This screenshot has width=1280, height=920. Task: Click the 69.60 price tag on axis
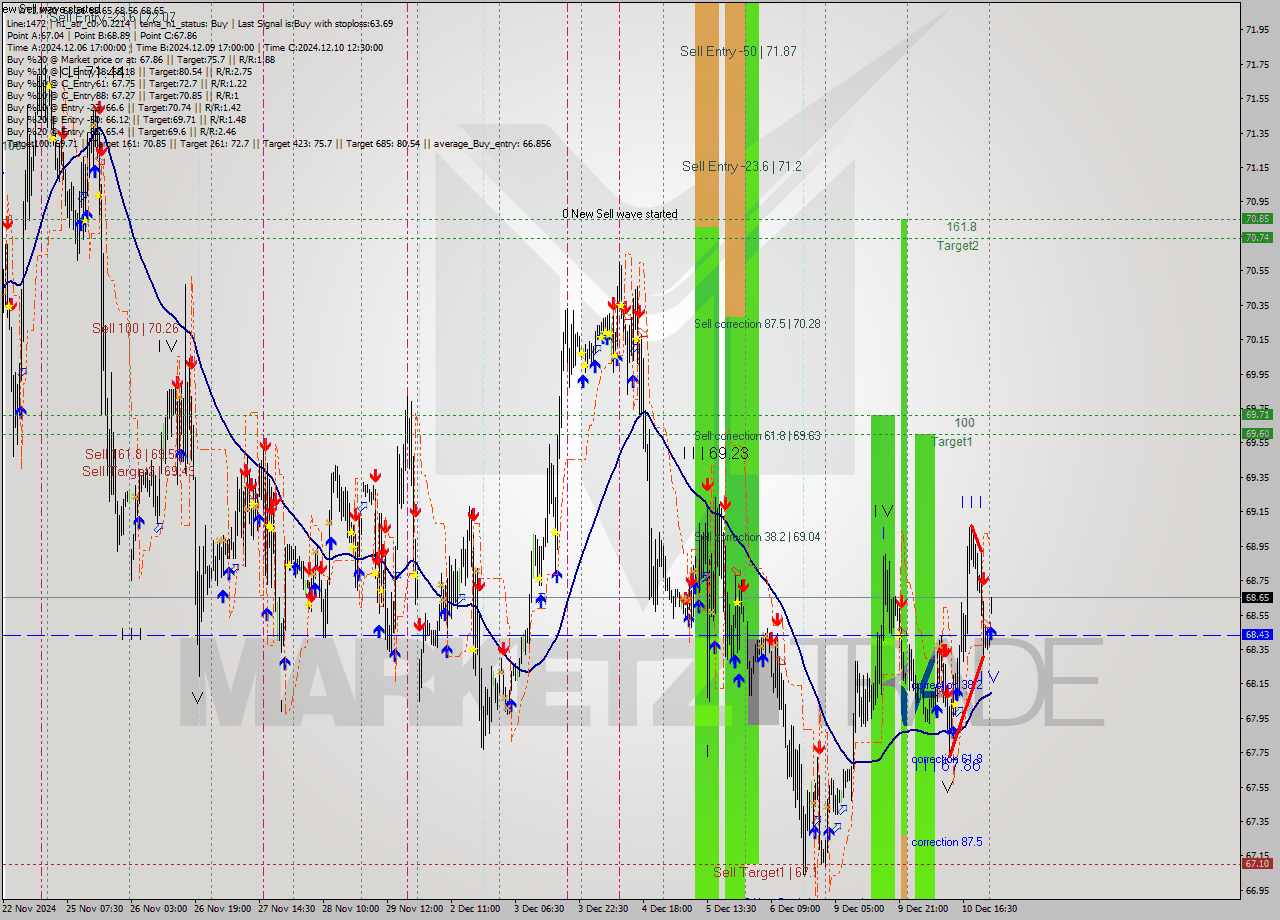pos(1257,434)
